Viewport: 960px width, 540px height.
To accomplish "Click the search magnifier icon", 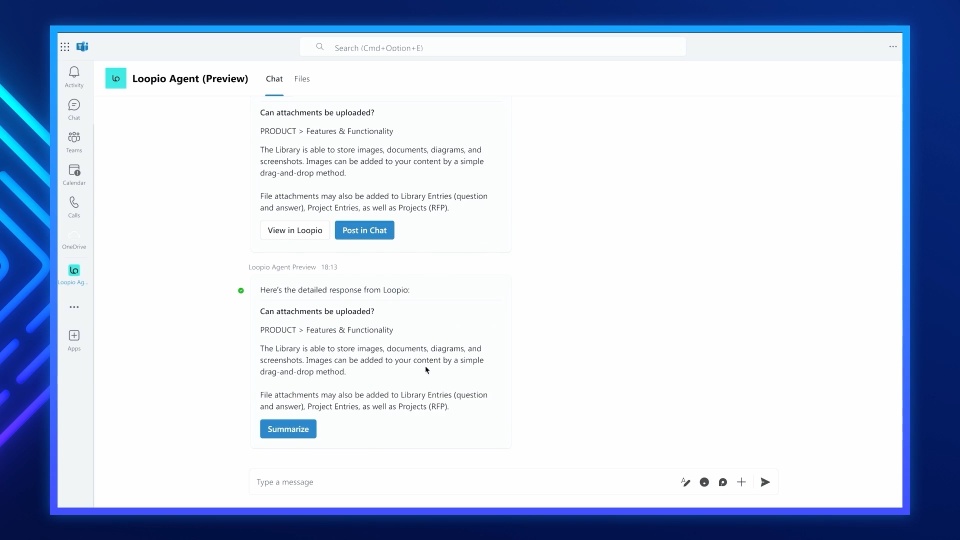I will (x=320, y=47).
